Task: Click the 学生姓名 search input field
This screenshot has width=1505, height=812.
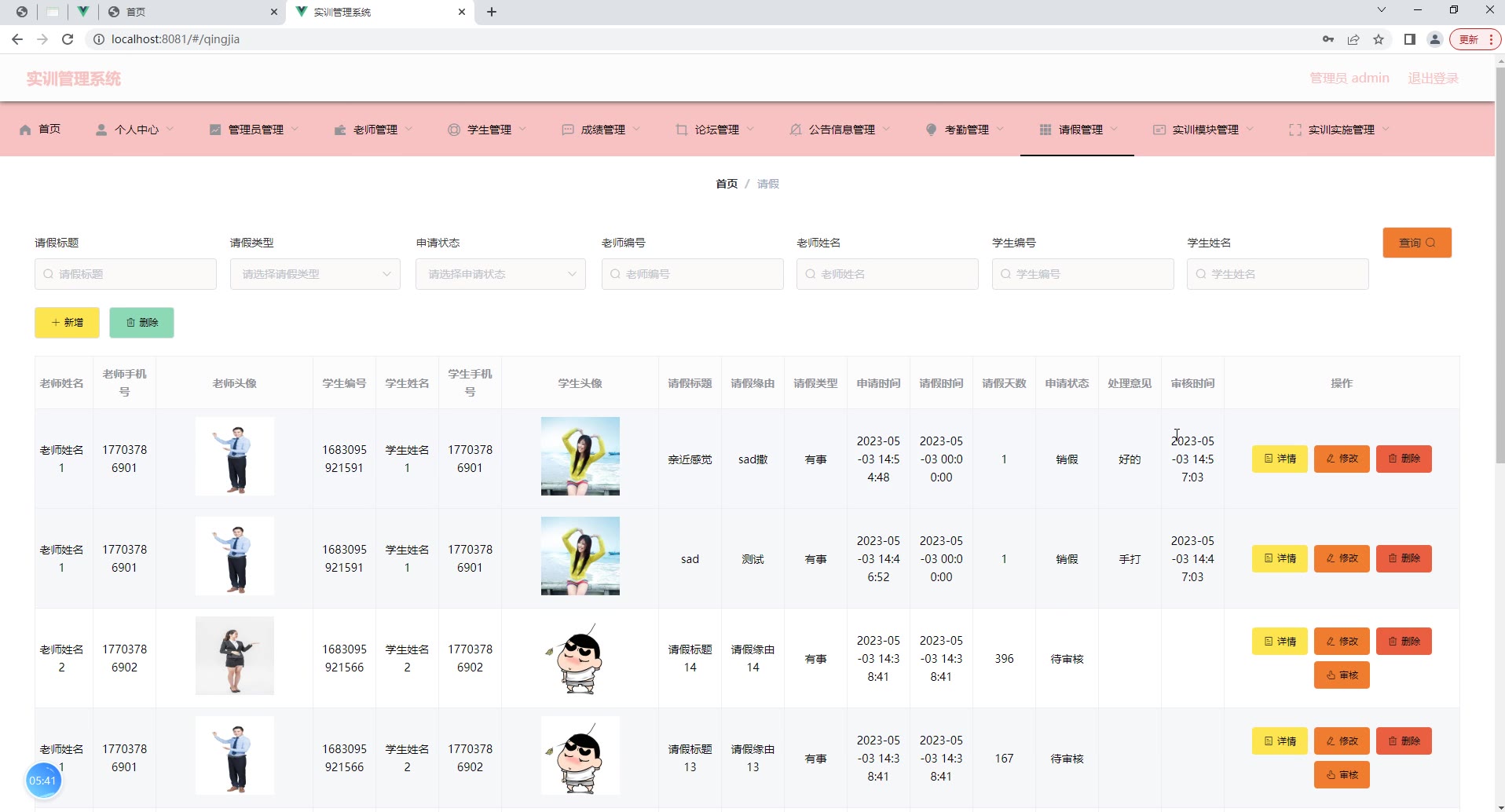Action: click(1278, 274)
